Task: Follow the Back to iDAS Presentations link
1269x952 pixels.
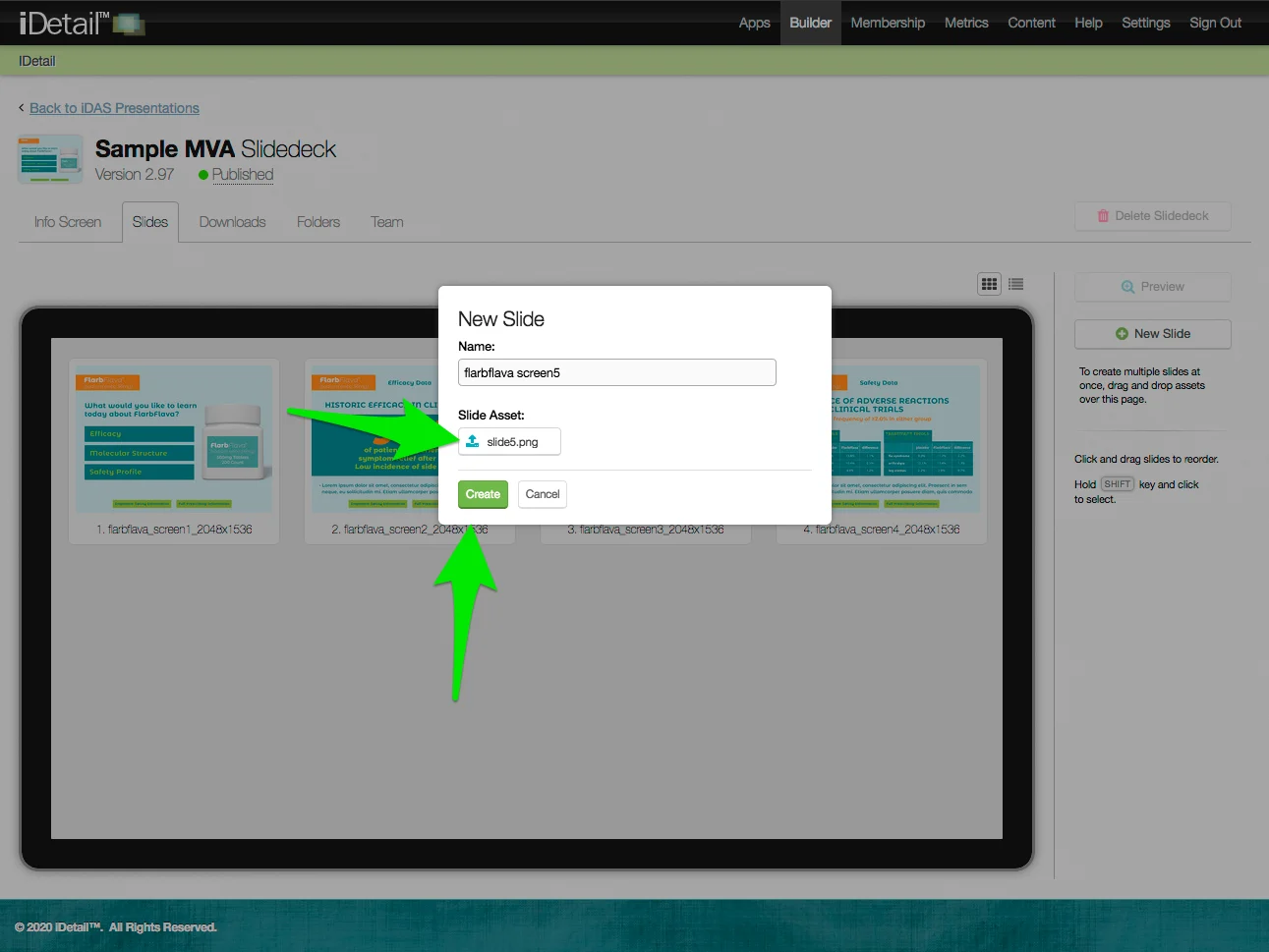Action: (114, 108)
